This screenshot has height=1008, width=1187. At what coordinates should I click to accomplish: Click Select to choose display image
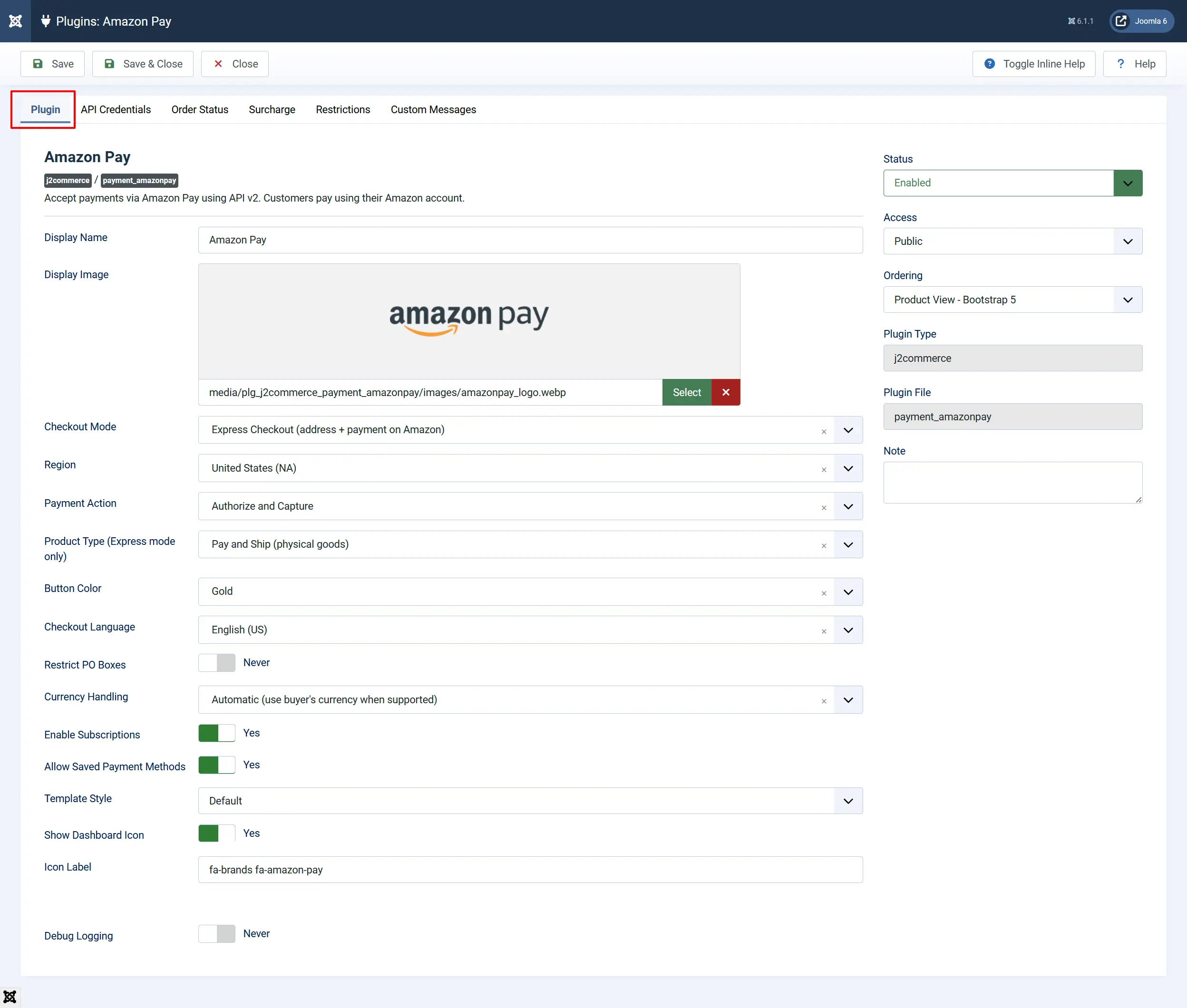[687, 393]
